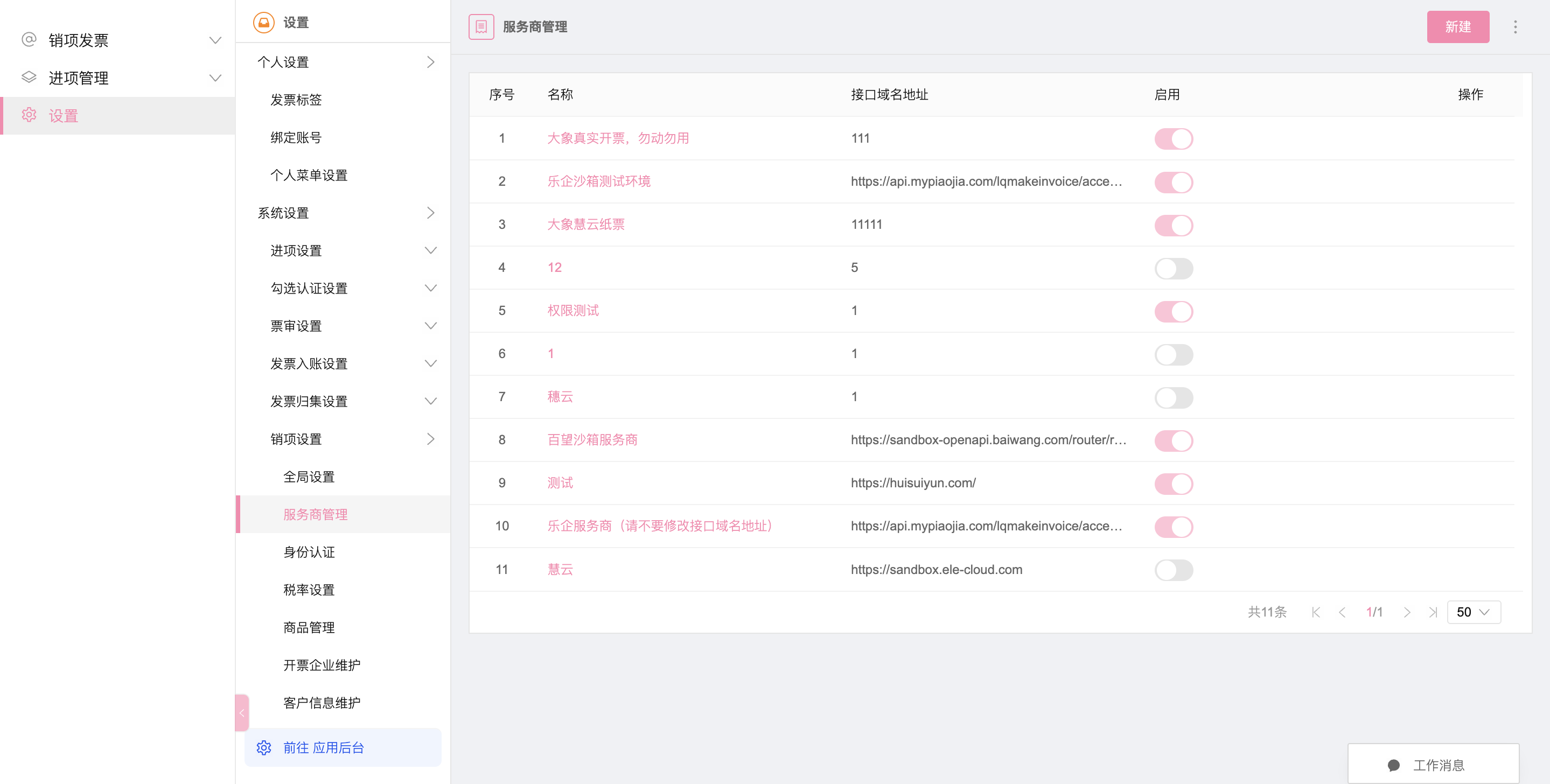The height and width of the screenshot is (784, 1550).
Task: Click the 销项发票 at-sign icon
Action: point(29,40)
